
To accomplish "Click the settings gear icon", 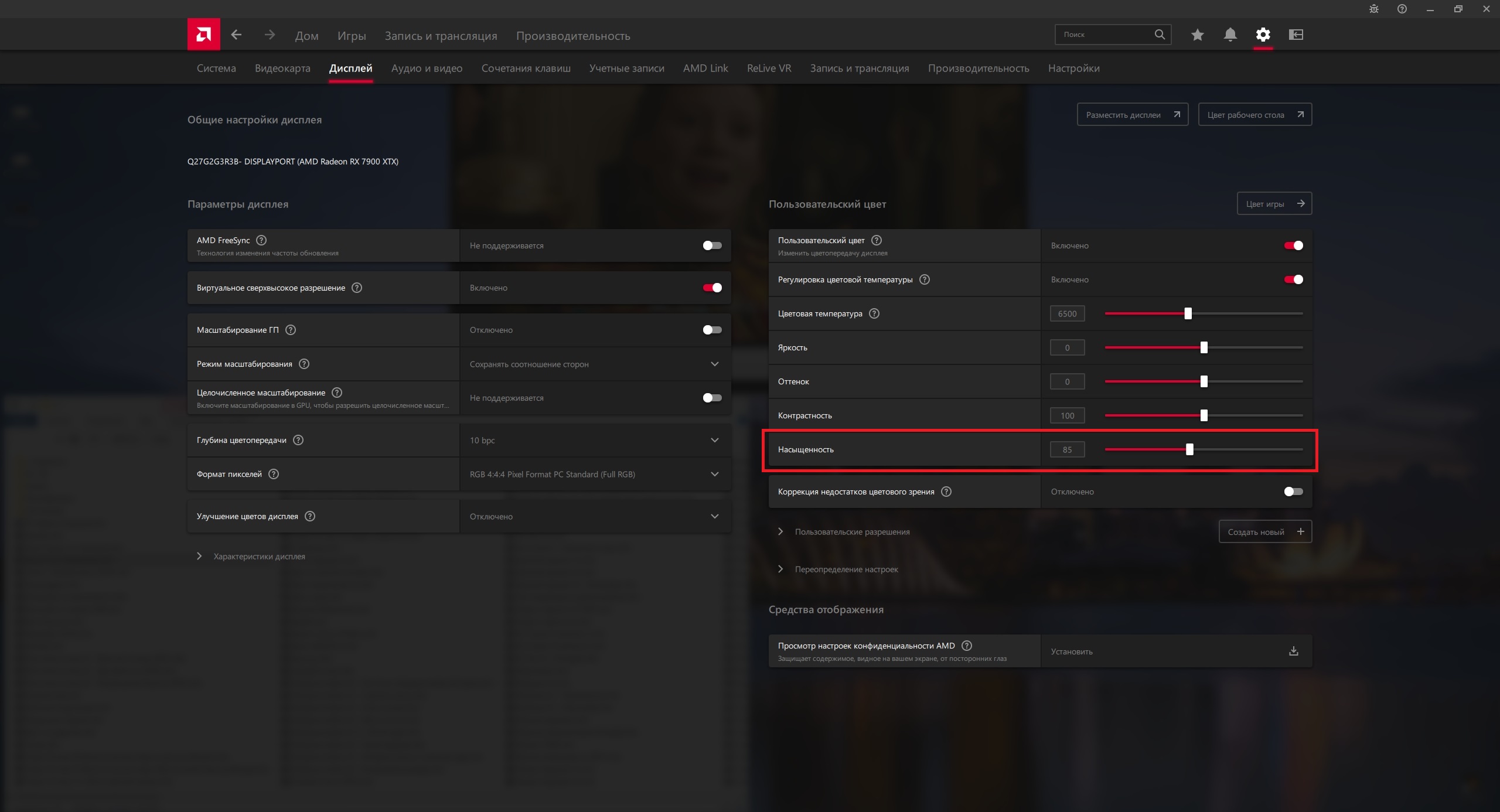I will (1263, 35).
